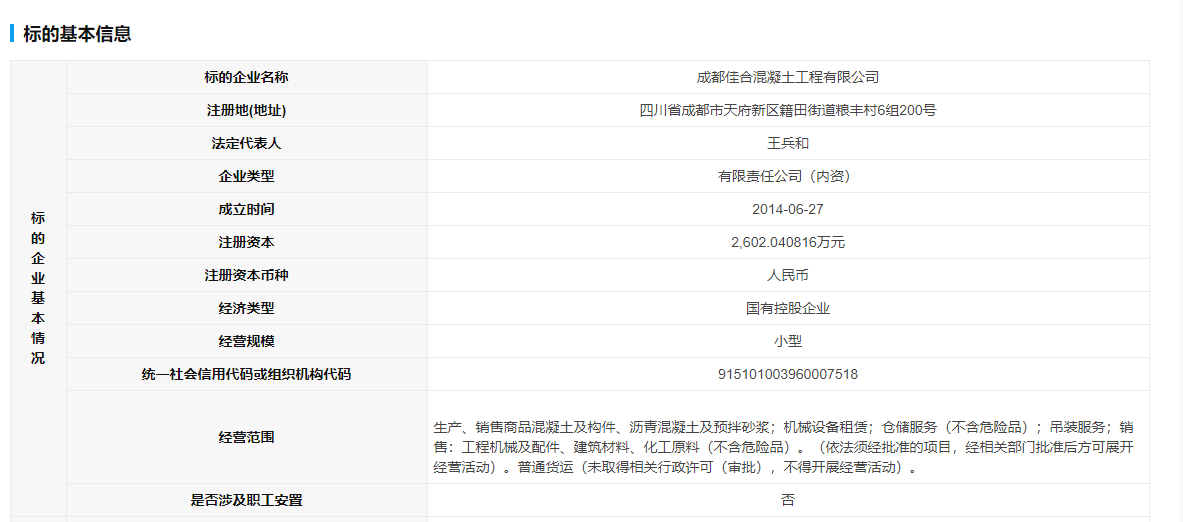The height and width of the screenshot is (522, 1183).
Task: Click the 注册地(地址) label cell
Action: click(246, 110)
